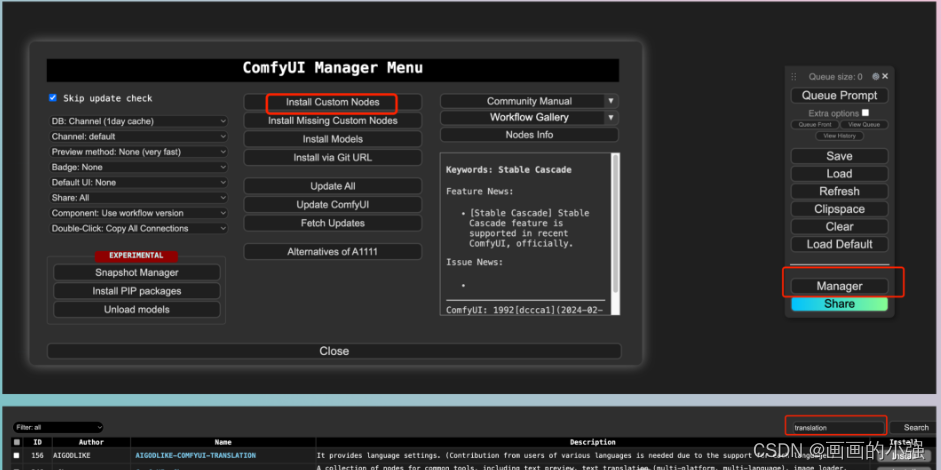Enable the Extra options checkbox
Image resolution: width=941 pixels, height=470 pixels.
point(865,112)
